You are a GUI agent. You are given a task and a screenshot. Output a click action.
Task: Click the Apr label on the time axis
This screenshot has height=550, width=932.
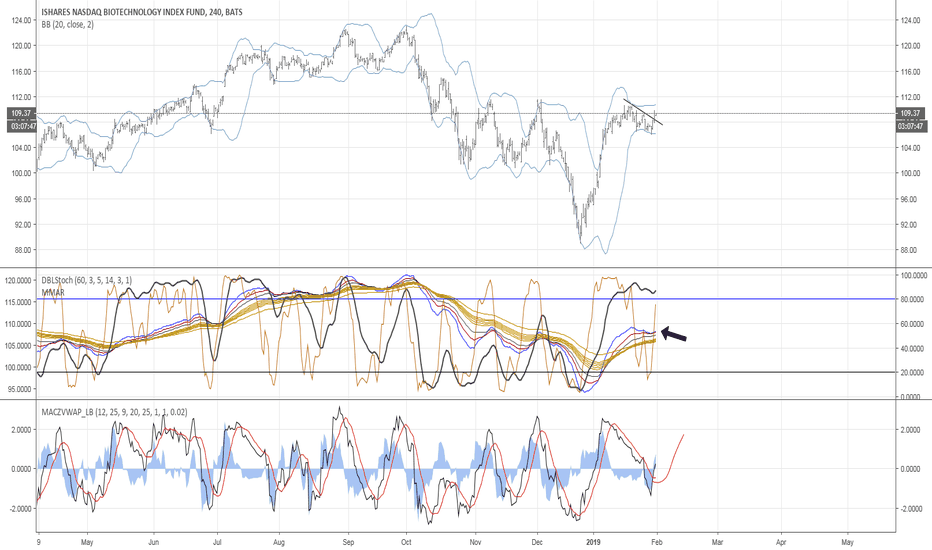tap(781, 542)
